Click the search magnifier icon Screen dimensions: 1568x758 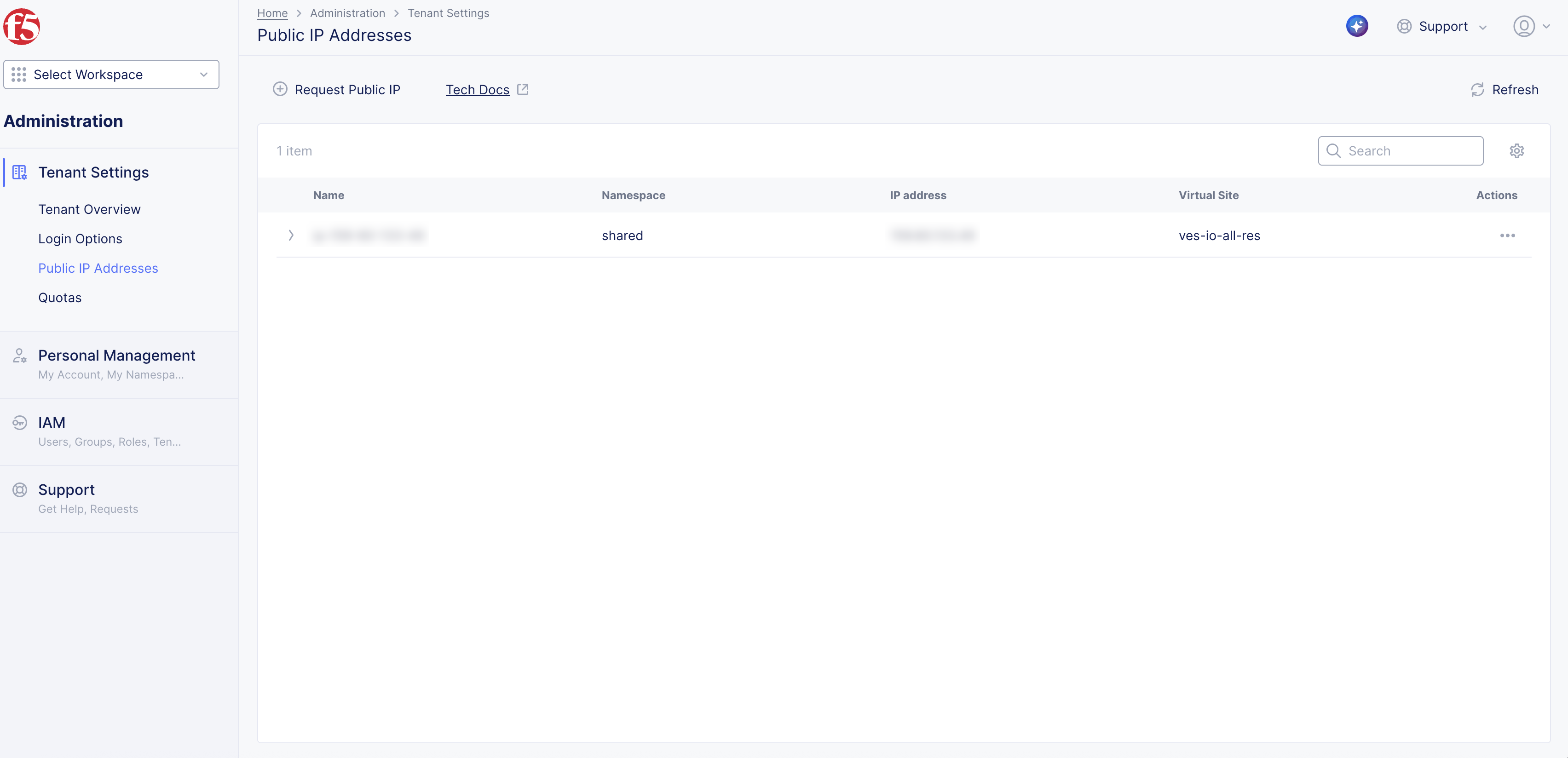pyautogui.click(x=1334, y=150)
